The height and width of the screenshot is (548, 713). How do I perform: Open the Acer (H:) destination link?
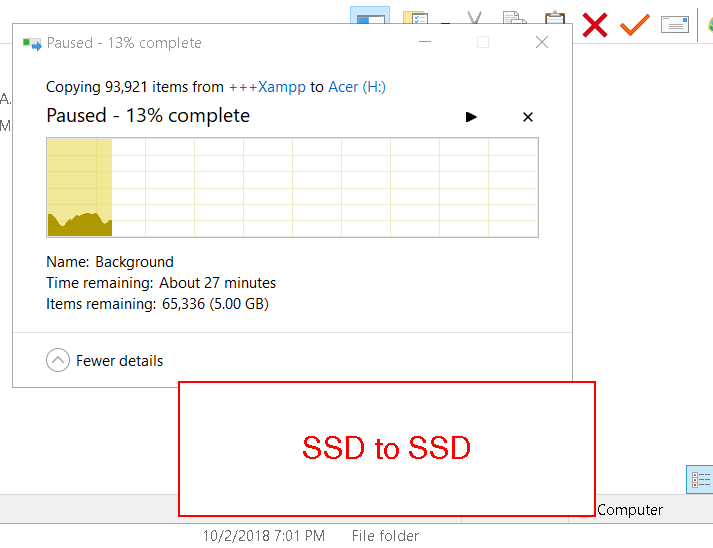pyautogui.click(x=357, y=86)
